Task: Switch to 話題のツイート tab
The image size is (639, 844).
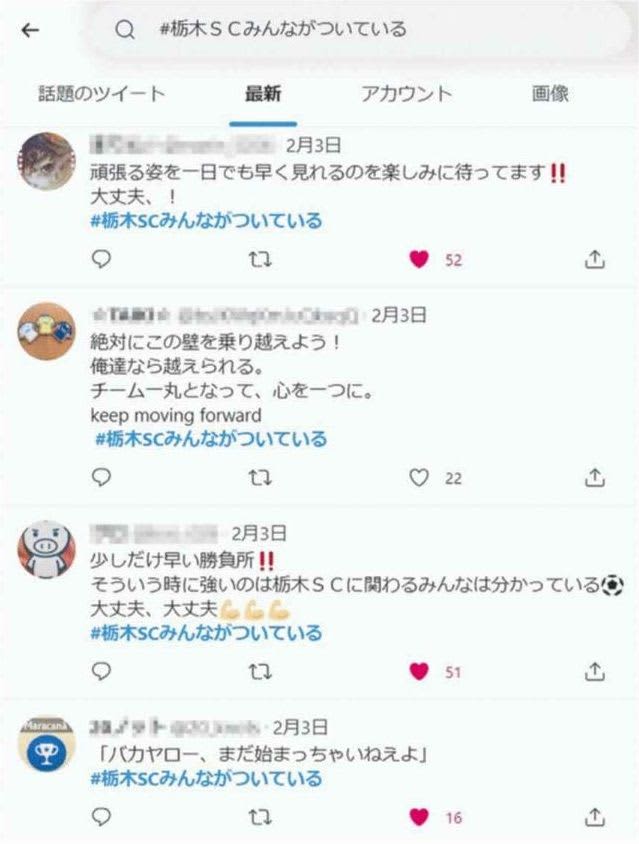Action: pyautogui.click(x=101, y=94)
